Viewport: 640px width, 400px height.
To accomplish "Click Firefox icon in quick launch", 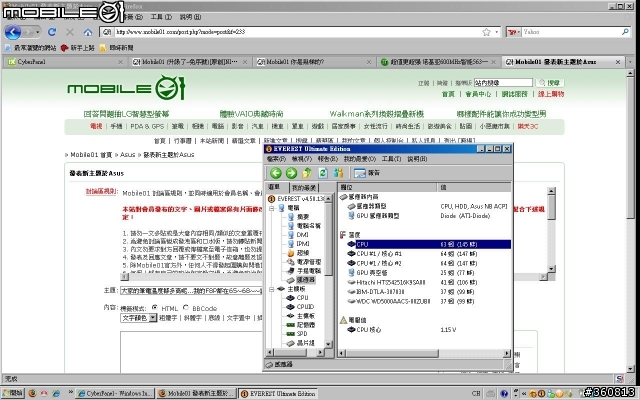I will tap(32, 393).
